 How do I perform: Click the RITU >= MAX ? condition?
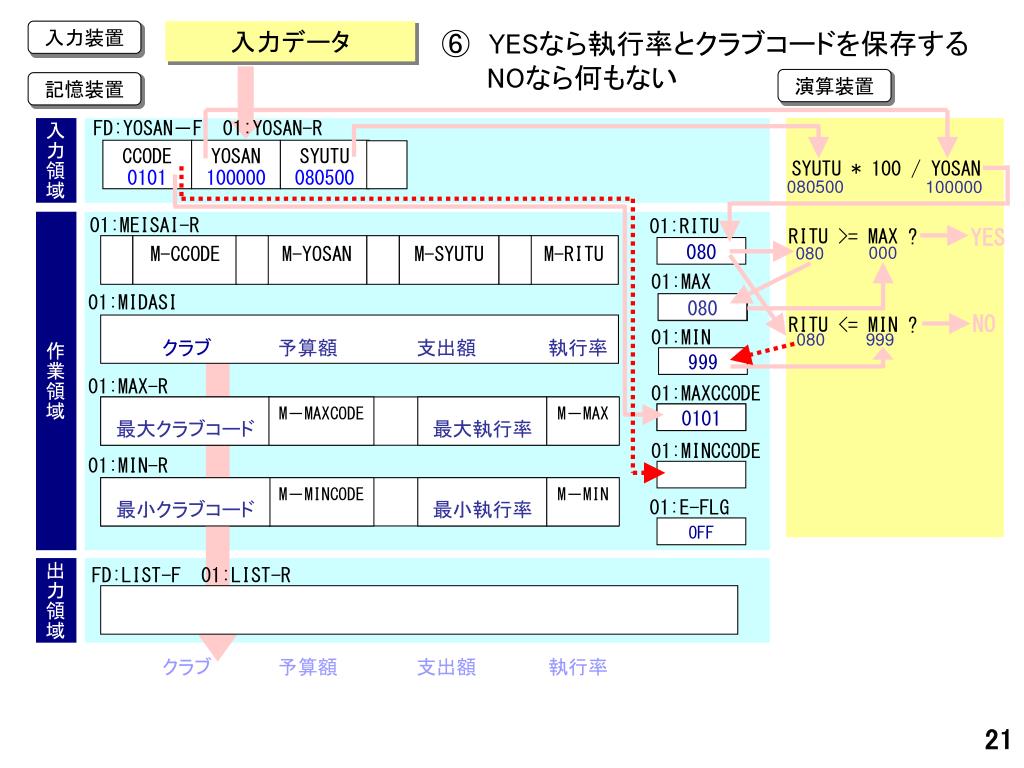852,236
